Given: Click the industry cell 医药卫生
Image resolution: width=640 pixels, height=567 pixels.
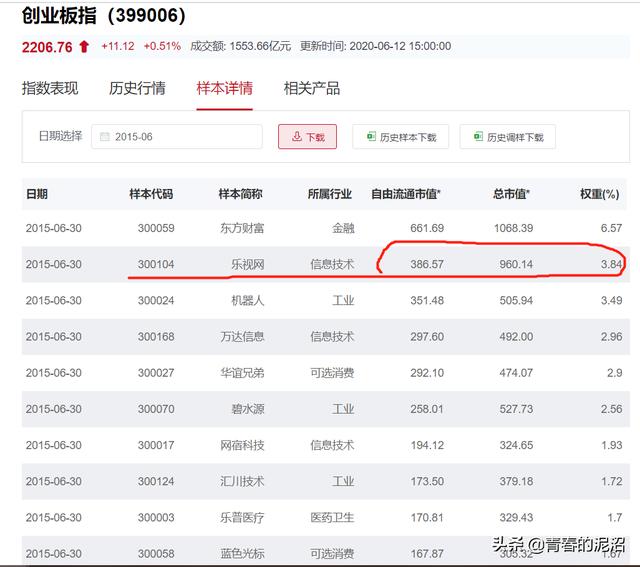Looking at the screenshot, I should pos(332,518).
